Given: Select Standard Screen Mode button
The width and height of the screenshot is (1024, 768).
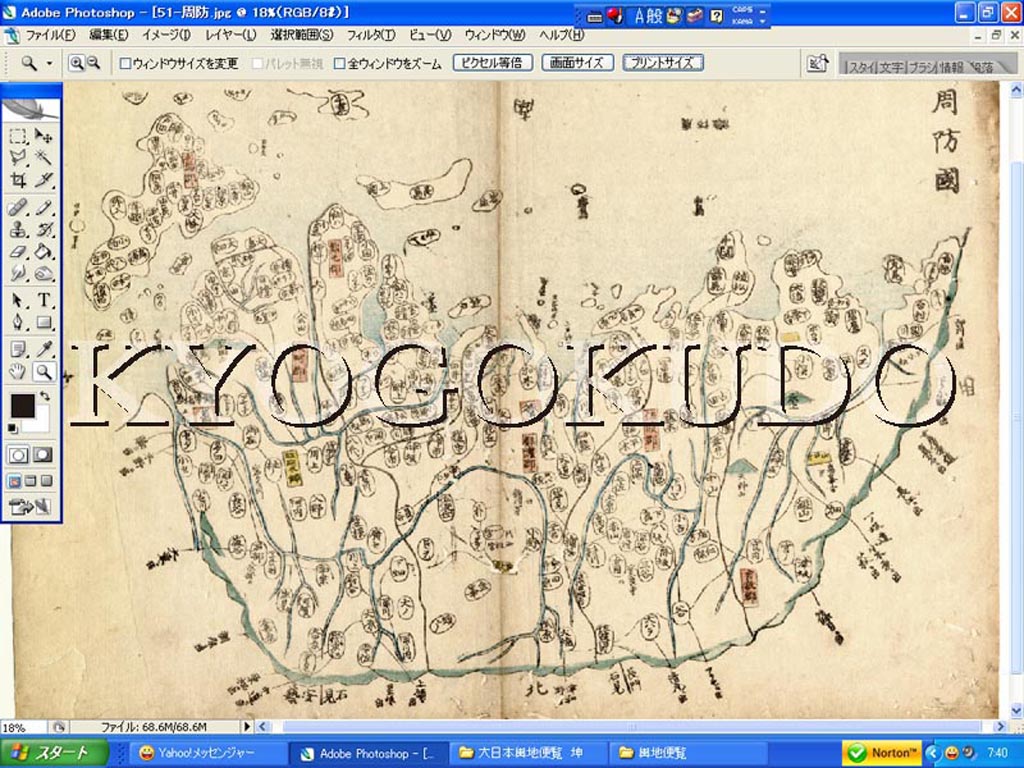Looking at the screenshot, I should 14,482.
